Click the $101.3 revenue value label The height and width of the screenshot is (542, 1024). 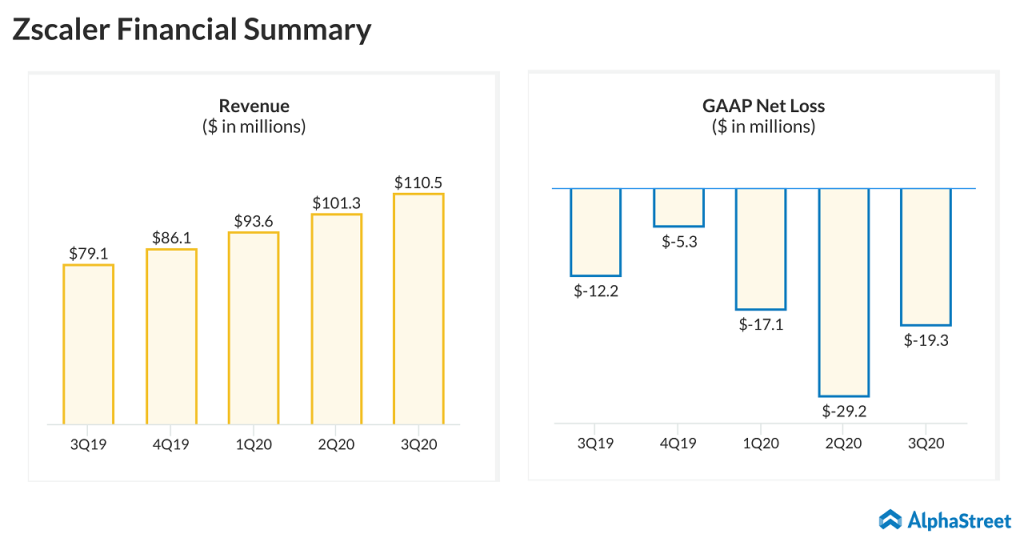[x=336, y=204]
